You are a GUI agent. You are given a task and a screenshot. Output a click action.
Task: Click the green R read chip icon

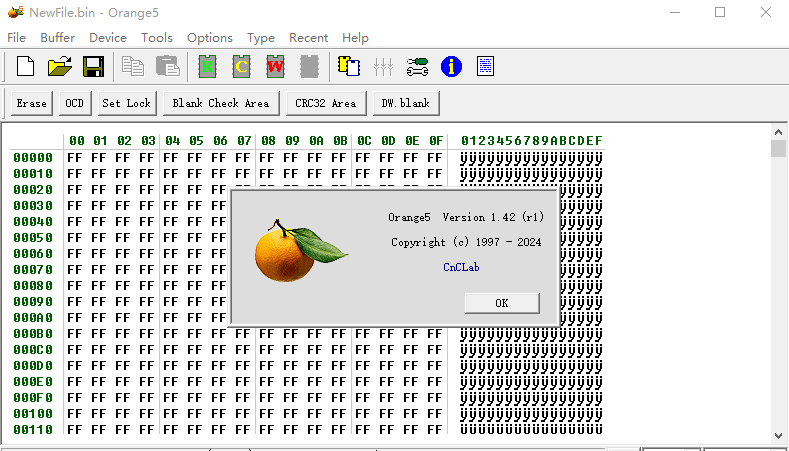point(208,67)
